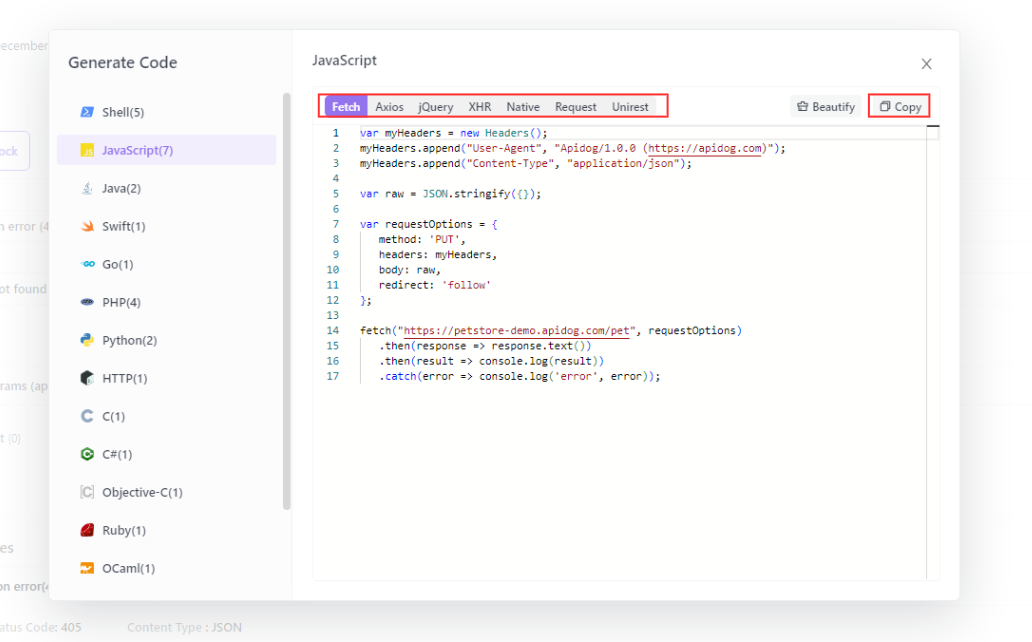This screenshot has height=642, width=1032.
Task: Switch to the XHR tab
Action: pos(479,107)
